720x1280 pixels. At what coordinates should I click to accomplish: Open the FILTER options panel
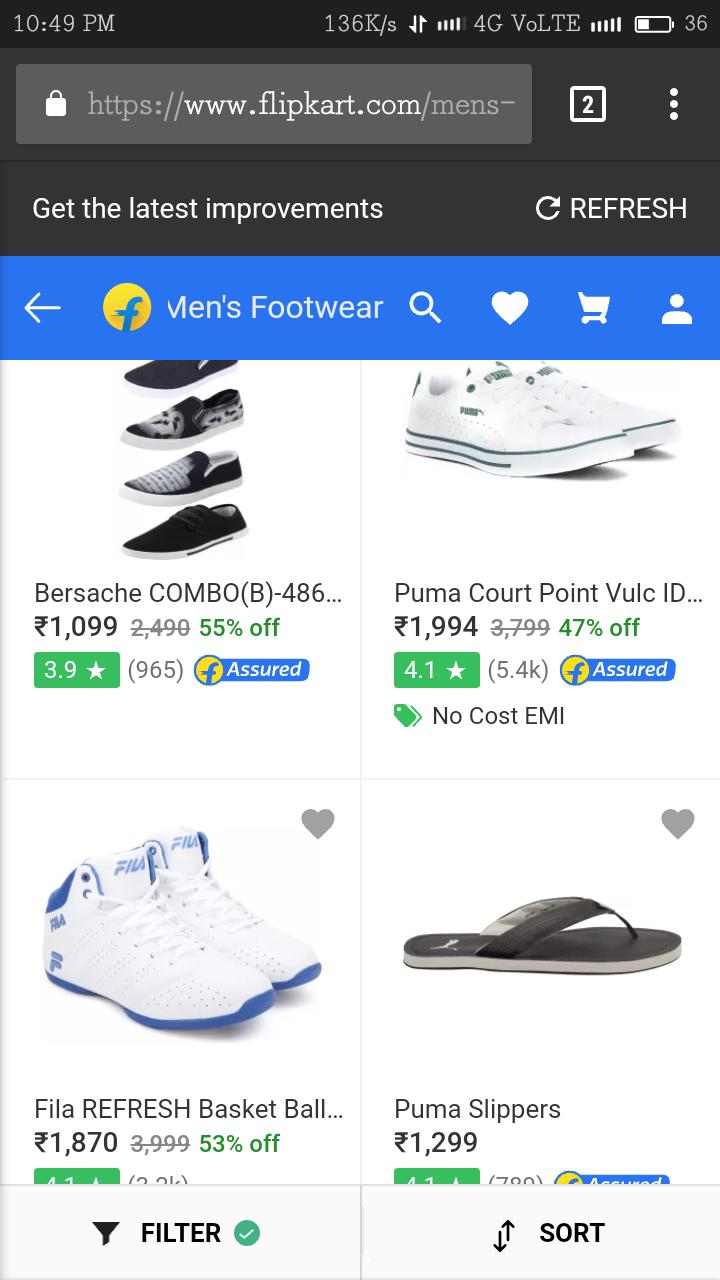point(180,1233)
